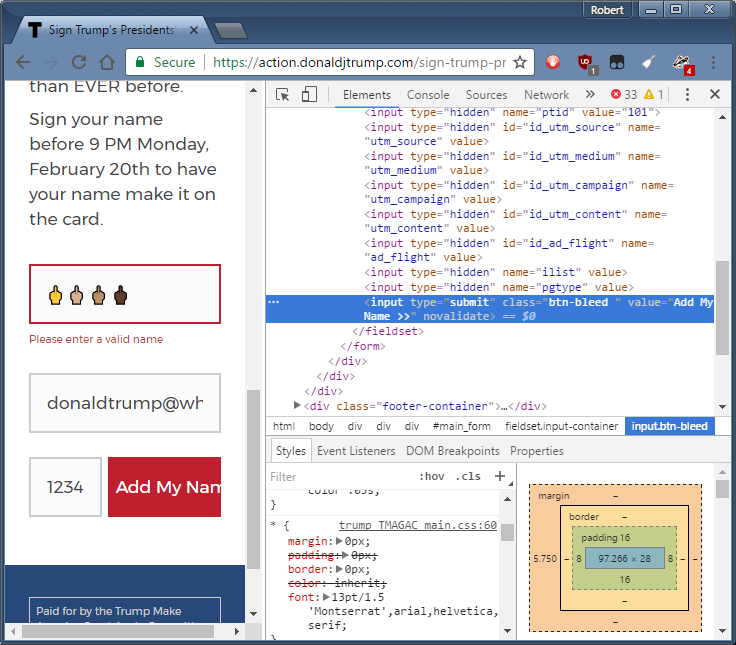This screenshot has width=736, height=645.
Task: Click the Elements panel scrollbar thumb
Action: (722, 307)
